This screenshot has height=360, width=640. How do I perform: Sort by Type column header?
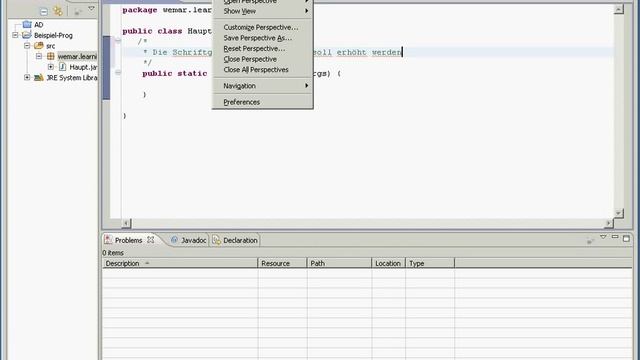(430, 263)
